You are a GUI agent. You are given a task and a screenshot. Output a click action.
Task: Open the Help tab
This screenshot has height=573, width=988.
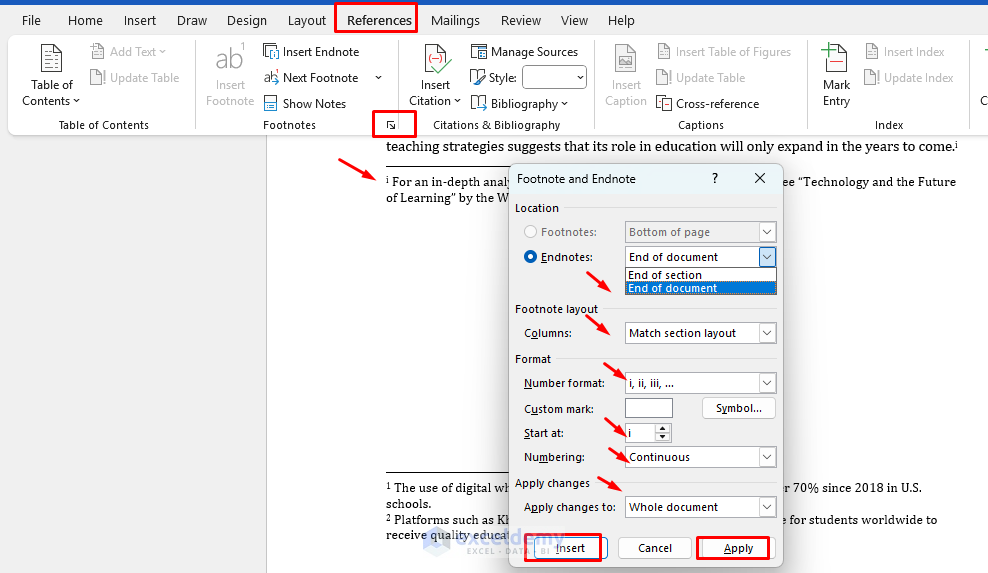pos(621,20)
